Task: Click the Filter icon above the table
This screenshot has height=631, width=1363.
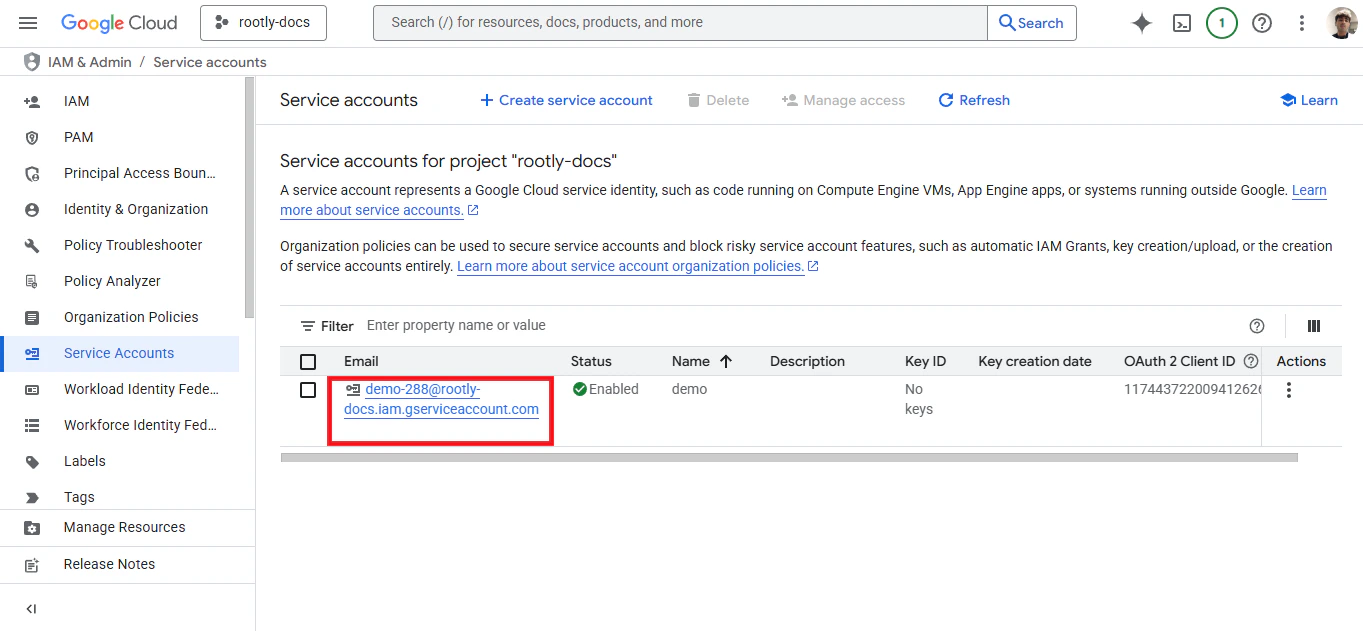Action: coord(310,325)
